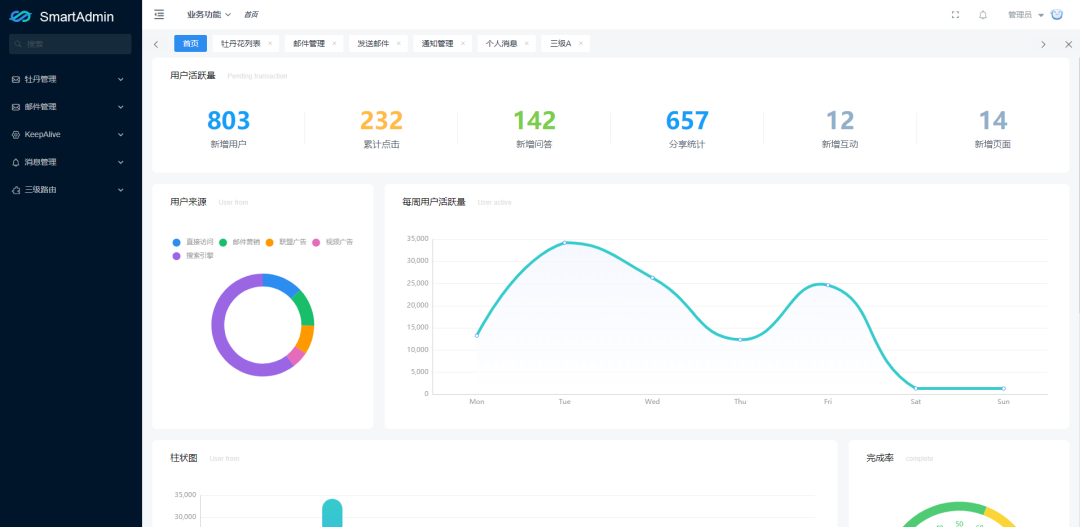
Task: Click the user avatar in the header
Action: [1056, 14]
